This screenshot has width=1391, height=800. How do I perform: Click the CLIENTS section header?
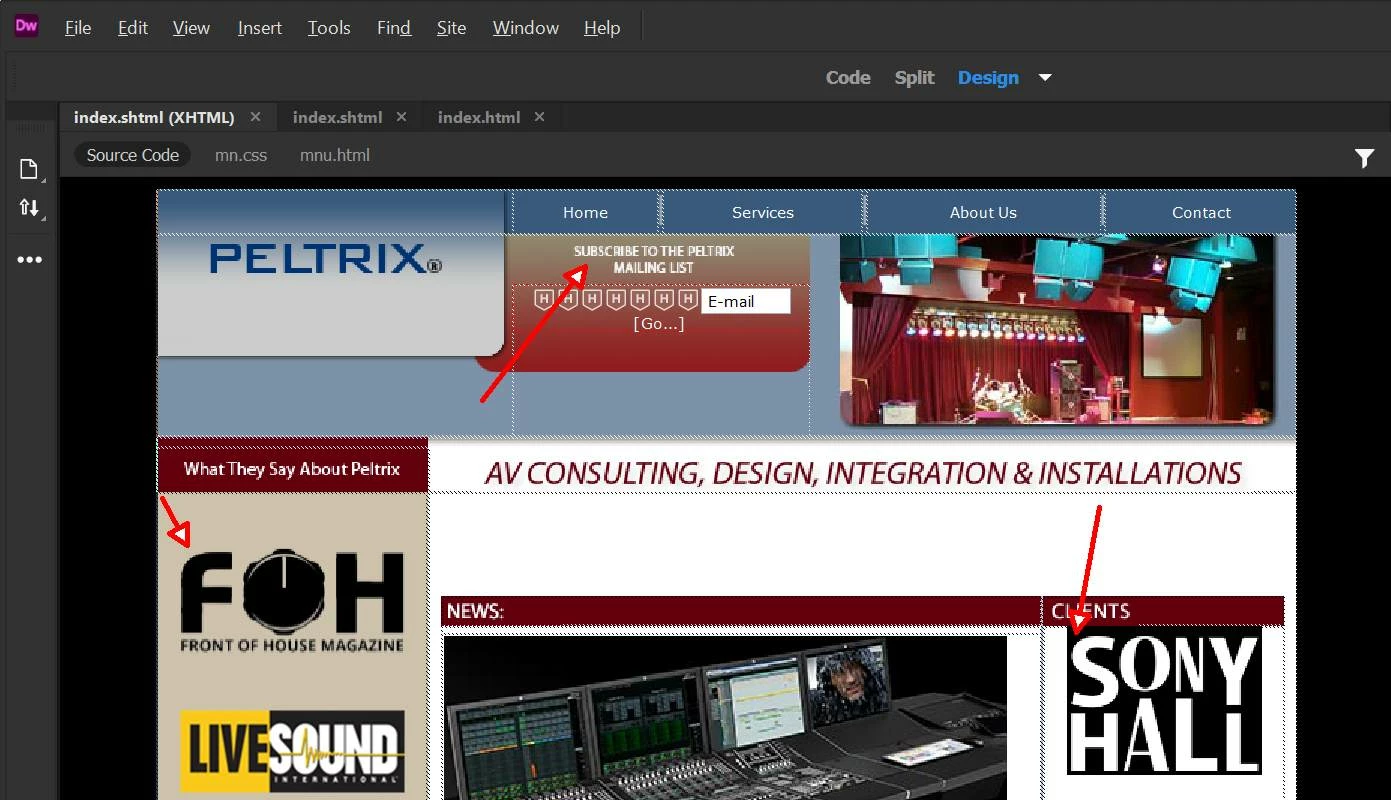coord(1164,611)
